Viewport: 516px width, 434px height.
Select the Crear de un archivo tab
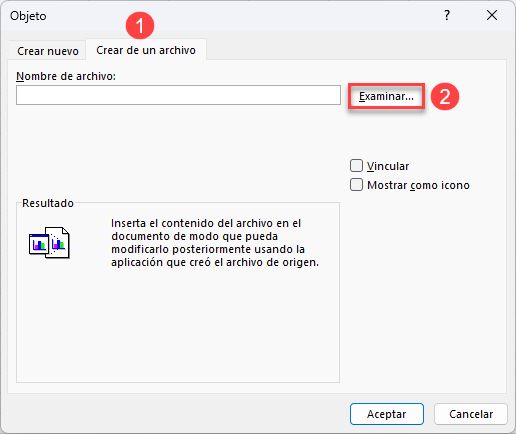click(x=146, y=50)
